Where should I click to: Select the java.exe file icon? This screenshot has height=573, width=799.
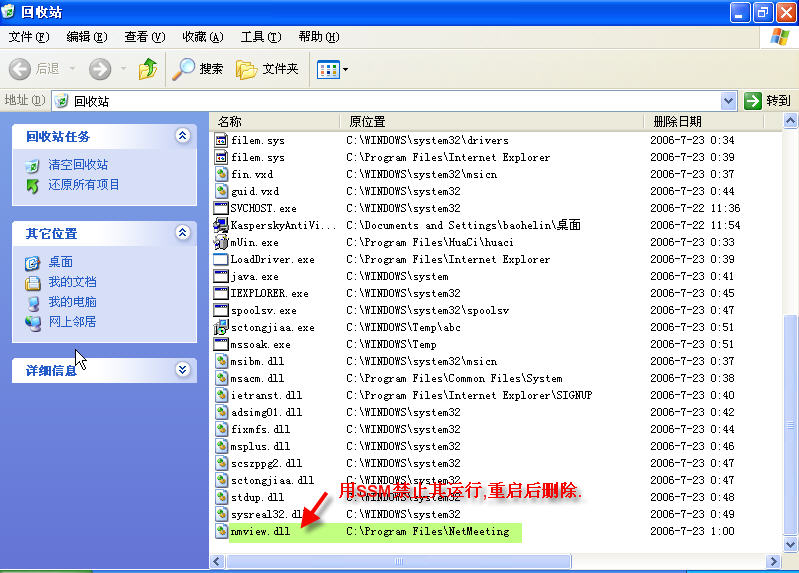point(221,276)
